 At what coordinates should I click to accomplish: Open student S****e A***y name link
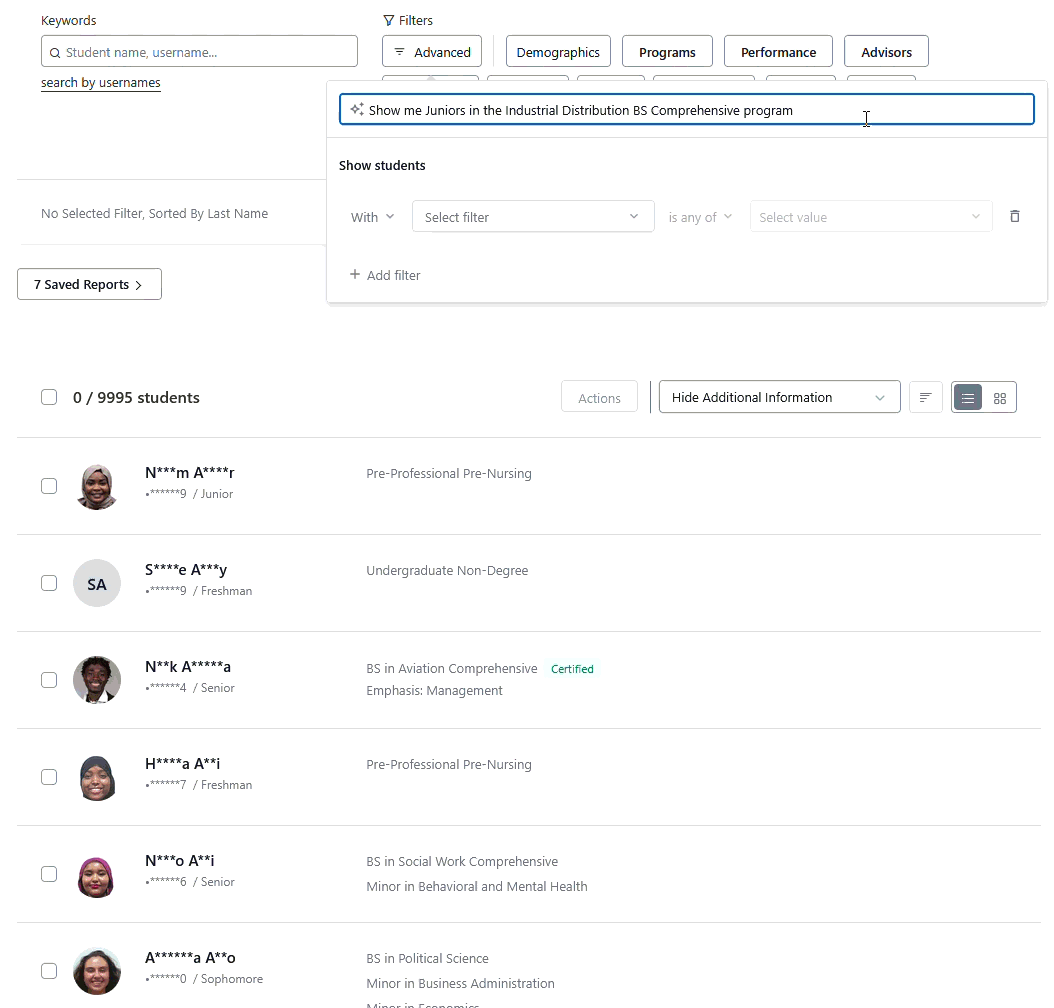point(186,570)
